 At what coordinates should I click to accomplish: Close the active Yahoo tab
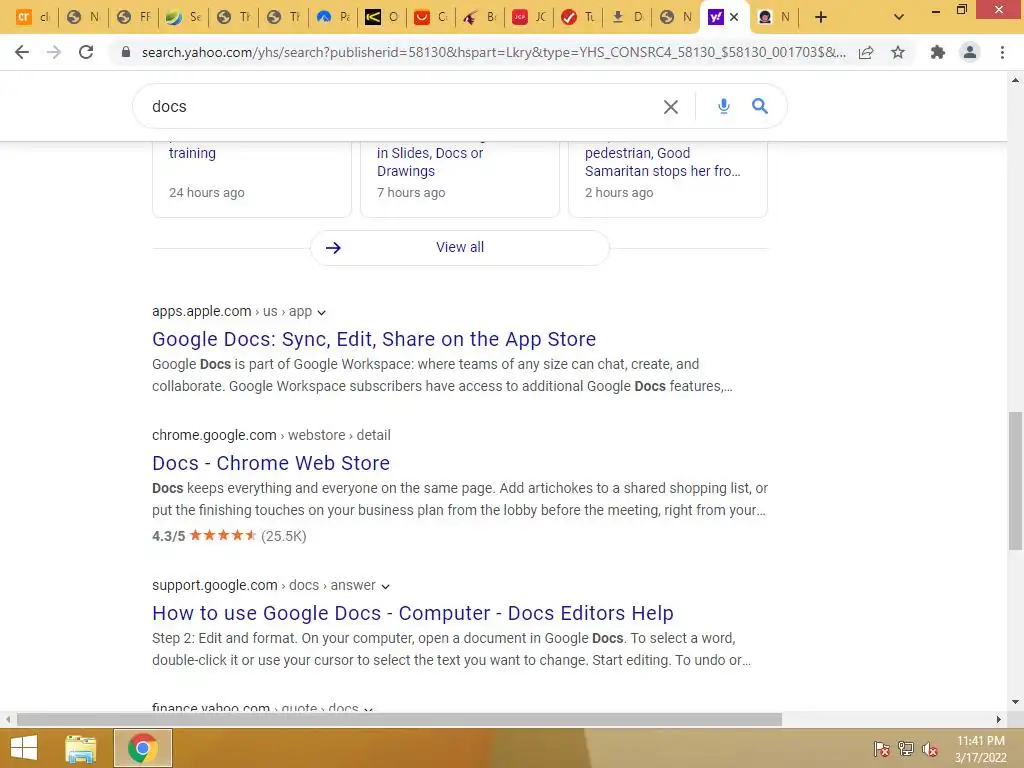click(734, 17)
